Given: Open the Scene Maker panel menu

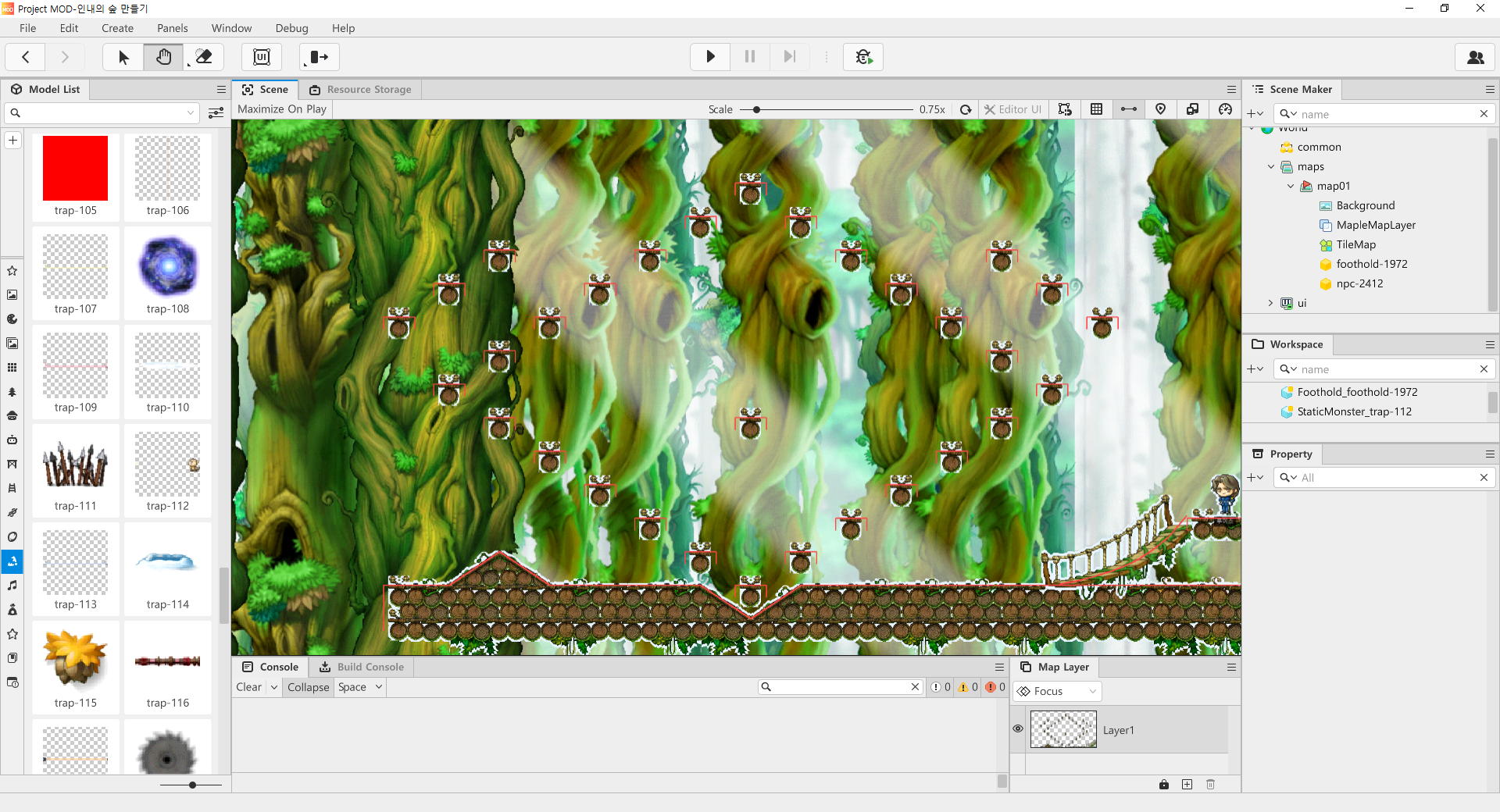Looking at the screenshot, I should click(1490, 90).
